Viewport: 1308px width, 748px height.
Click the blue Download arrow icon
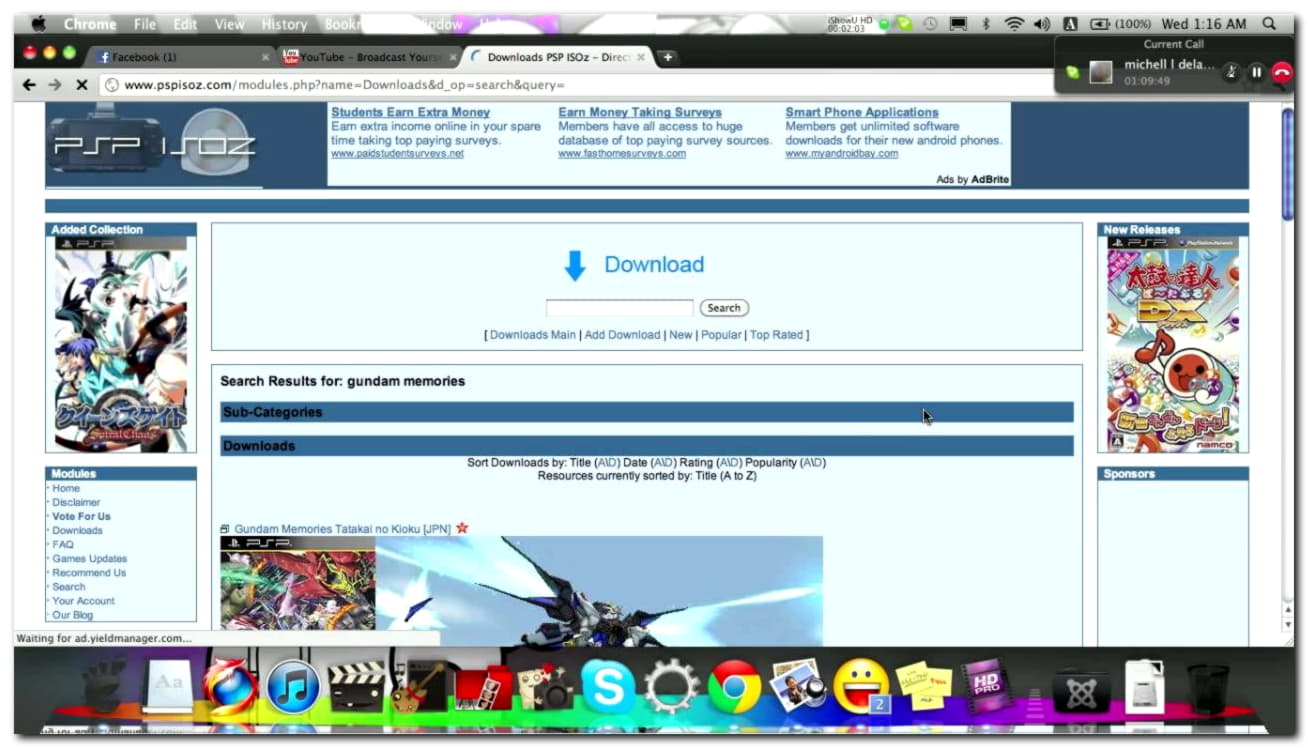[x=574, y=265]
